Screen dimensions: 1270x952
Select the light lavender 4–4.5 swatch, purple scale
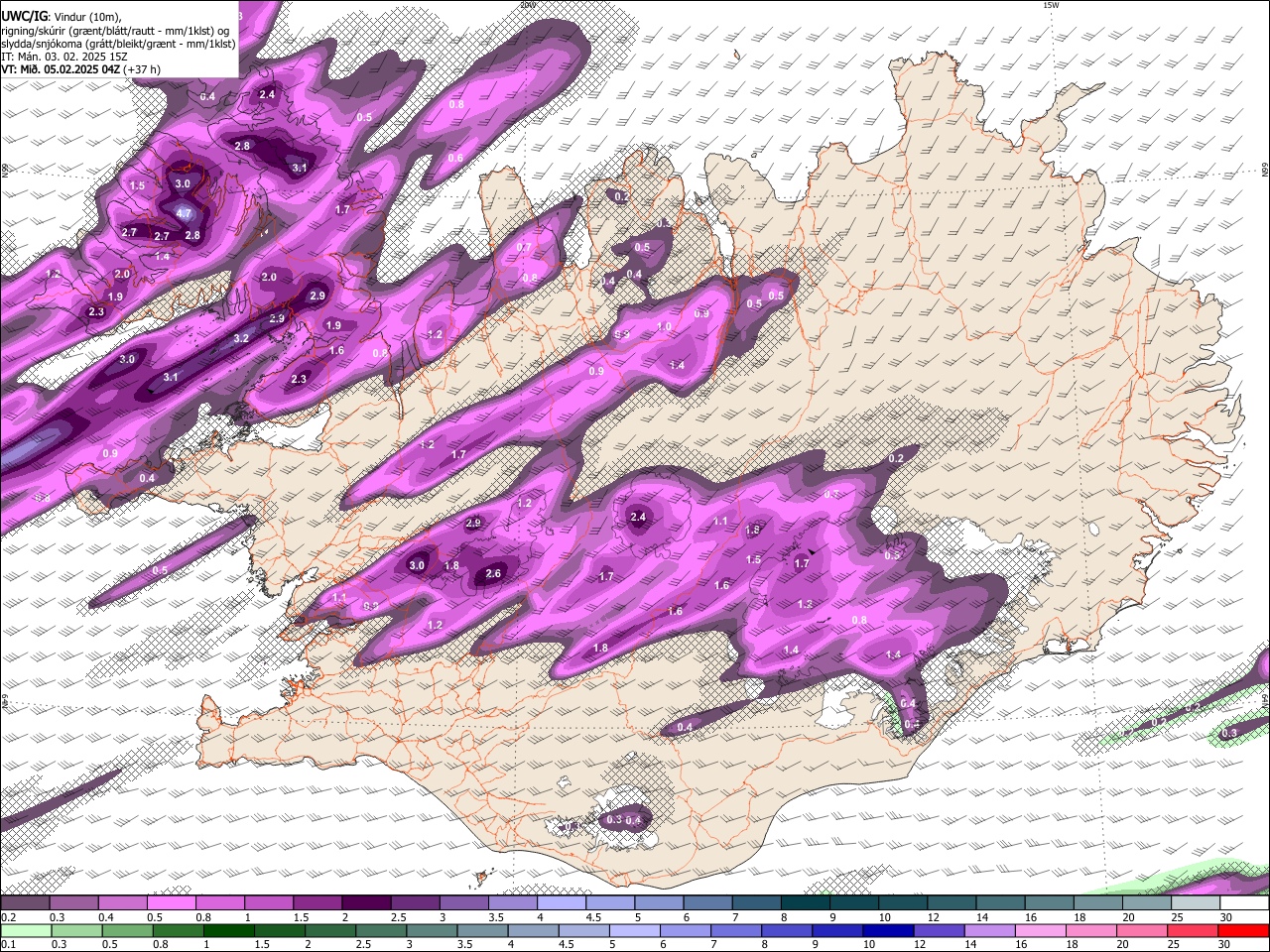(x=562, y=903)
